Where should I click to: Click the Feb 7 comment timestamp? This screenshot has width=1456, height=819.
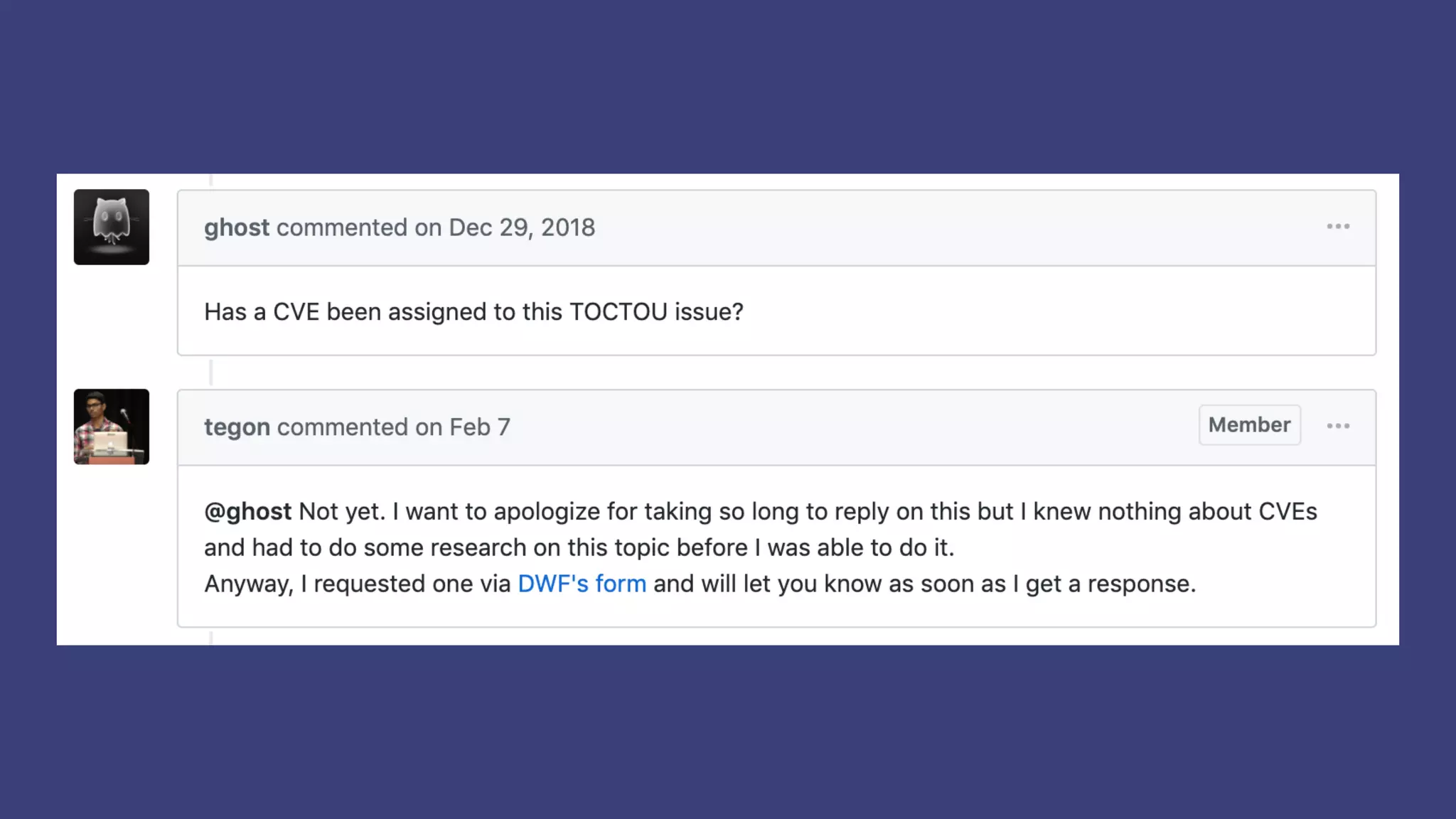point(480,427)
